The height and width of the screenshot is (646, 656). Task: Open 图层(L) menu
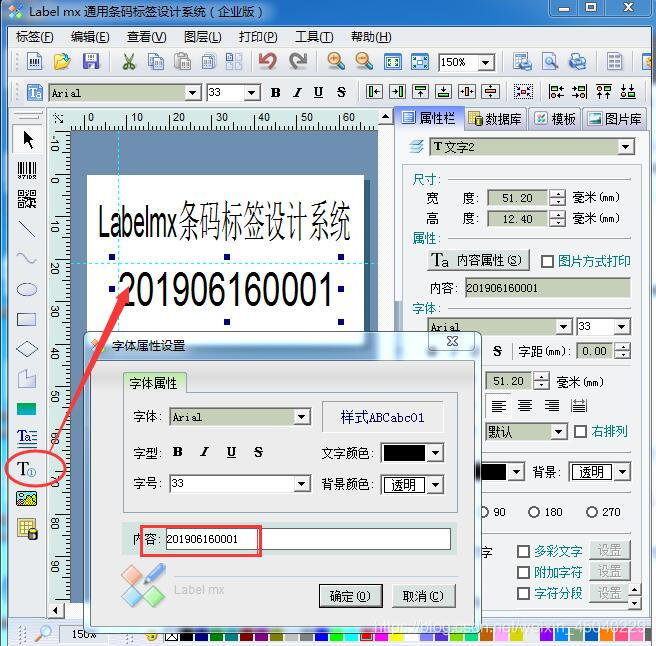pyautogui.click(x=203, y=37)
